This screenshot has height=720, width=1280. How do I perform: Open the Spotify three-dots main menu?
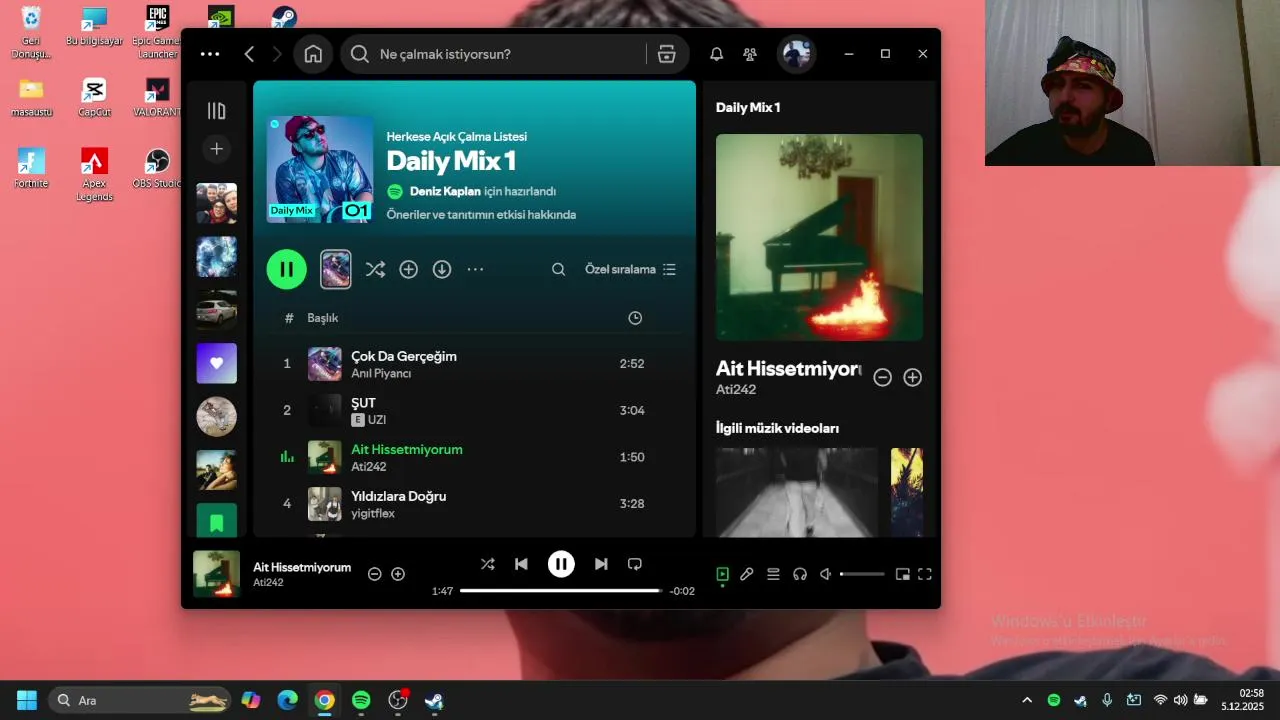click(209, 54)
